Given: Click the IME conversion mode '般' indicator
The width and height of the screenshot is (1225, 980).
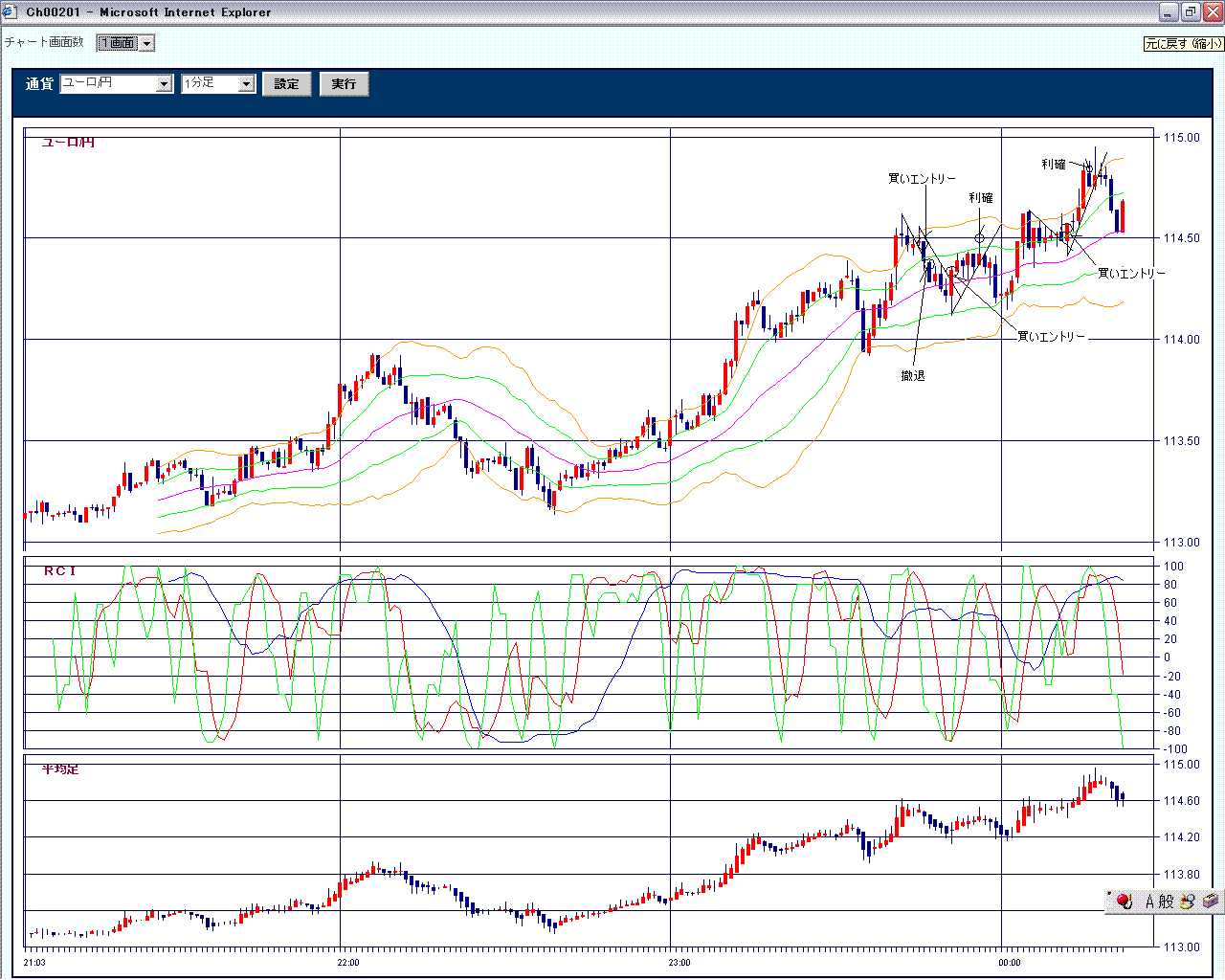Looking at the screenshot, I should pos(1166,902).
